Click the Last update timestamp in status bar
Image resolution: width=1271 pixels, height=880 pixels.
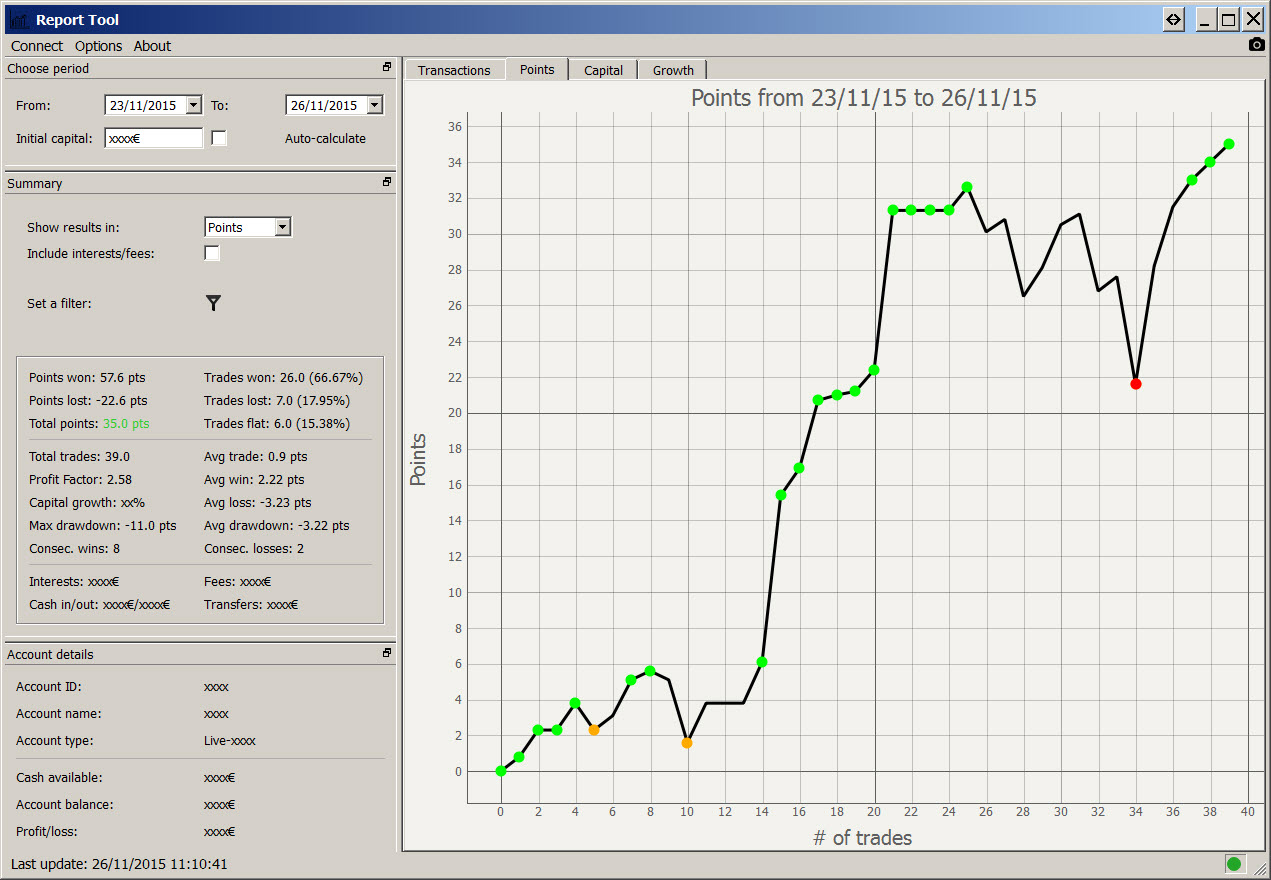pyautogui.click(x=119, y=864)
